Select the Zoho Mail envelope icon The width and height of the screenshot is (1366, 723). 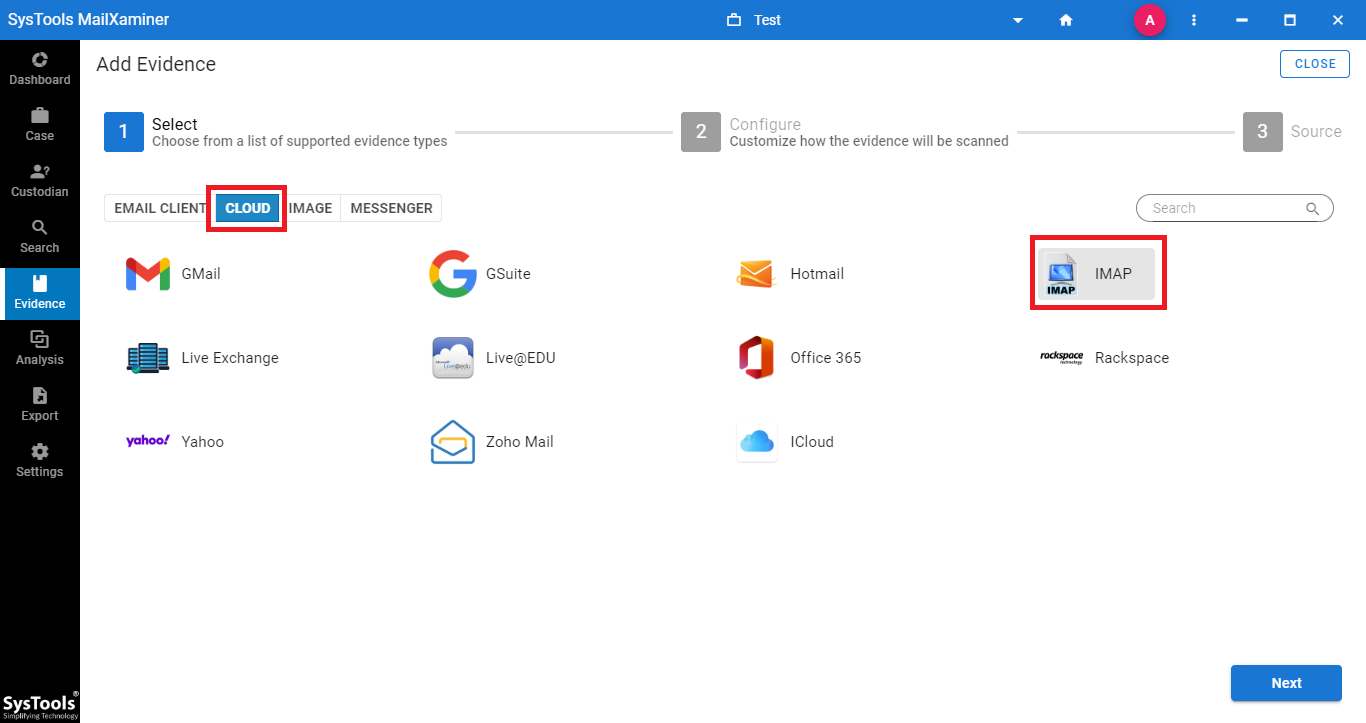point(453,442)
